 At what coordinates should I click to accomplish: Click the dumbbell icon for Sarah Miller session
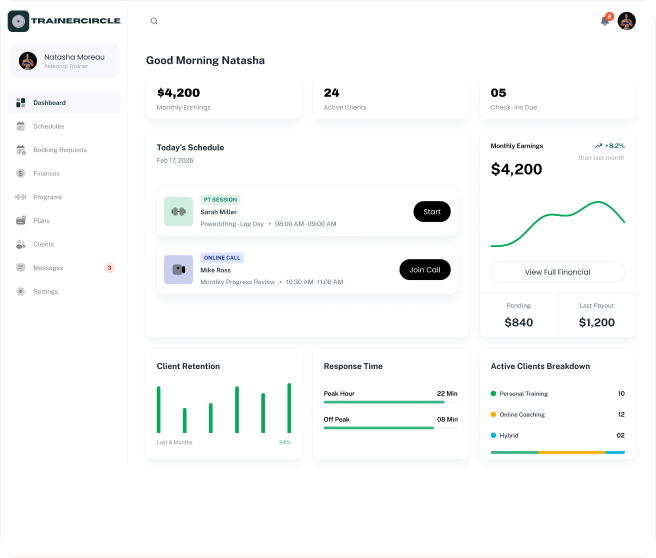pyautogui.click(x=179, y=212)
